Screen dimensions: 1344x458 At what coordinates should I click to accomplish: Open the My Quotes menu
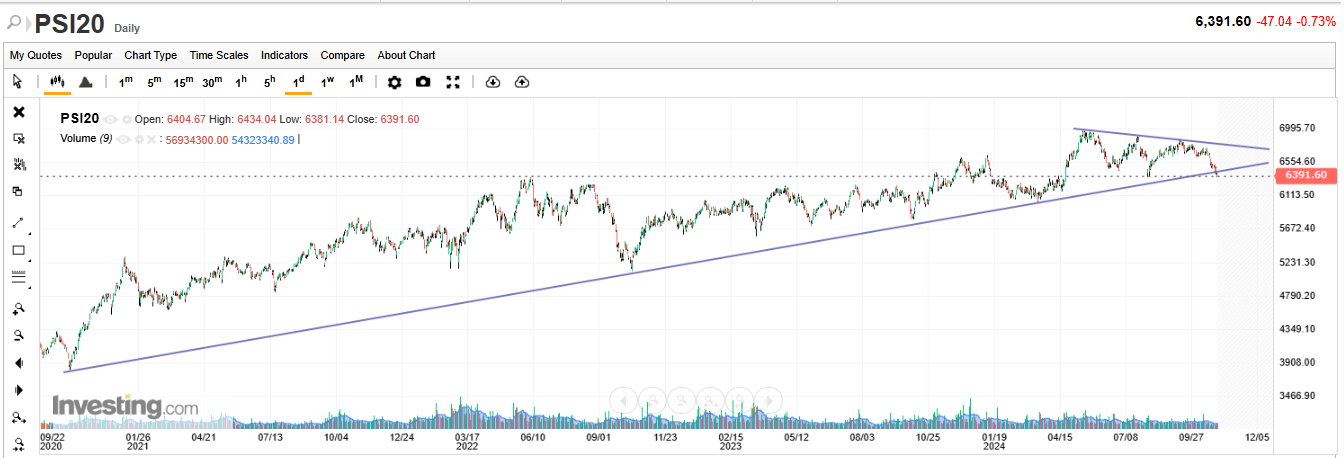click(36, 55)
